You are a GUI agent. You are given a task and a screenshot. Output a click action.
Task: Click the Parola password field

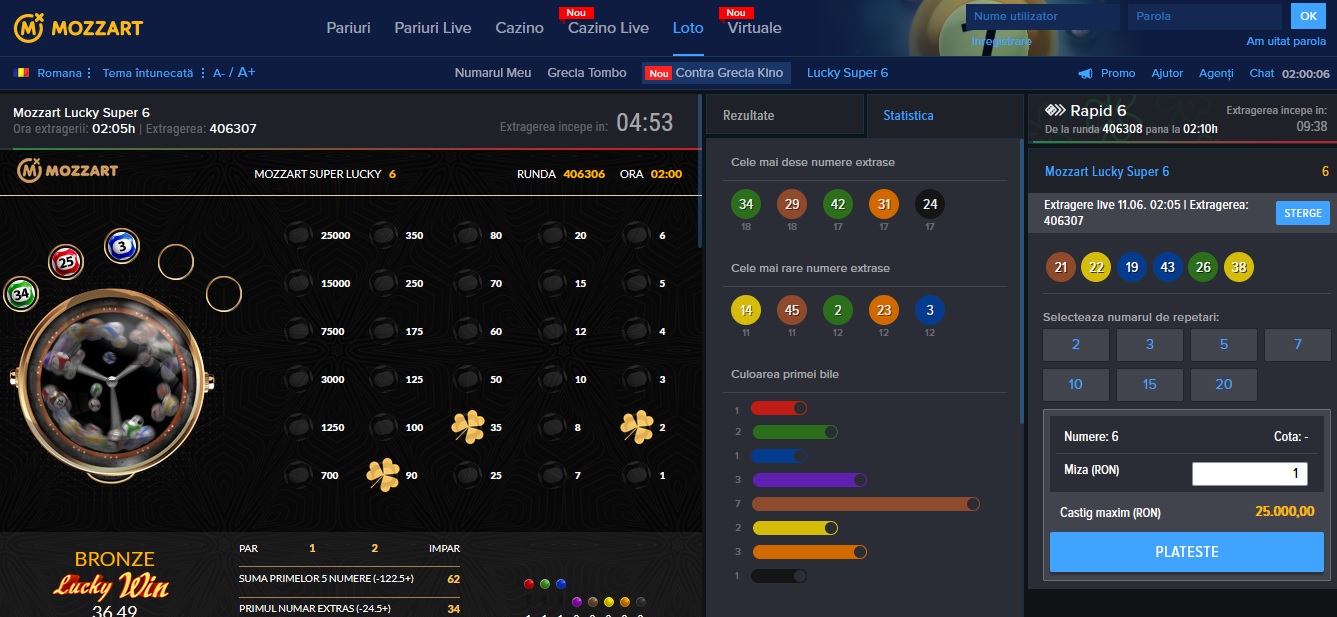(1205, 16)
